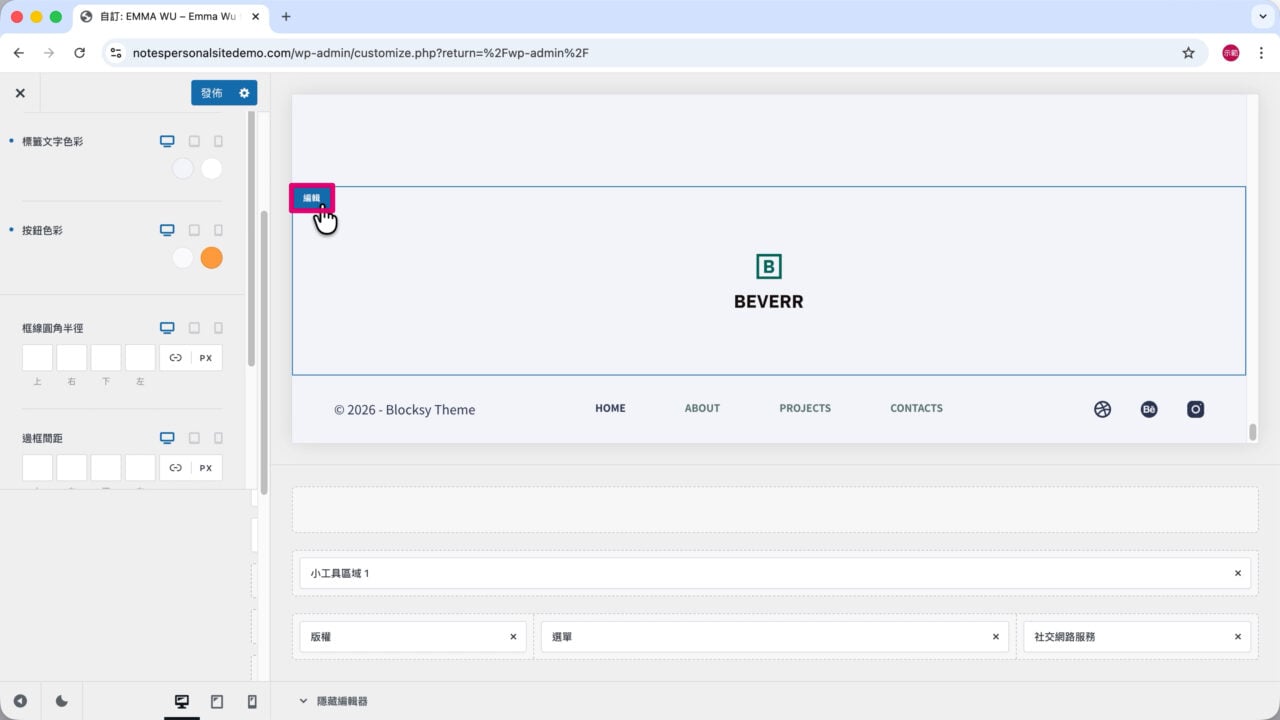1280x720 pixels.
Task: Select tablet device icon for 標籤文字色彩
Action: (x=194, y=142)
